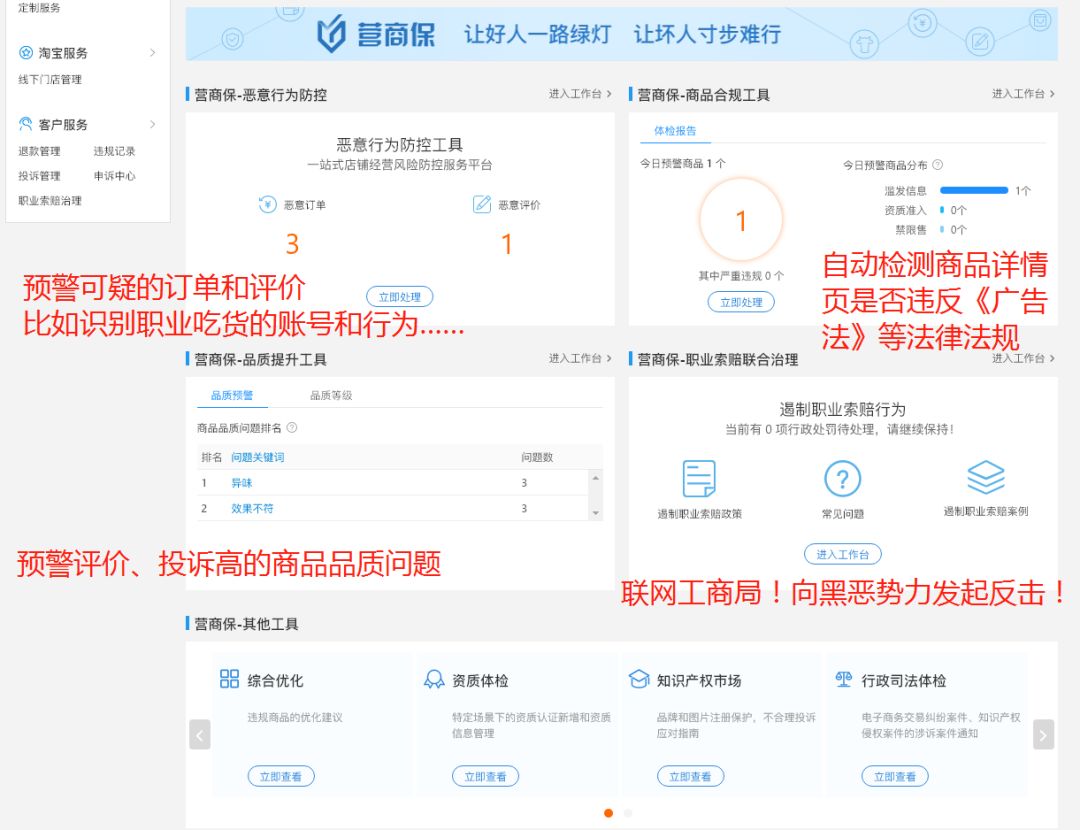
Task: Go to previous tools with left carousel arrow
Action: [200, 734]
